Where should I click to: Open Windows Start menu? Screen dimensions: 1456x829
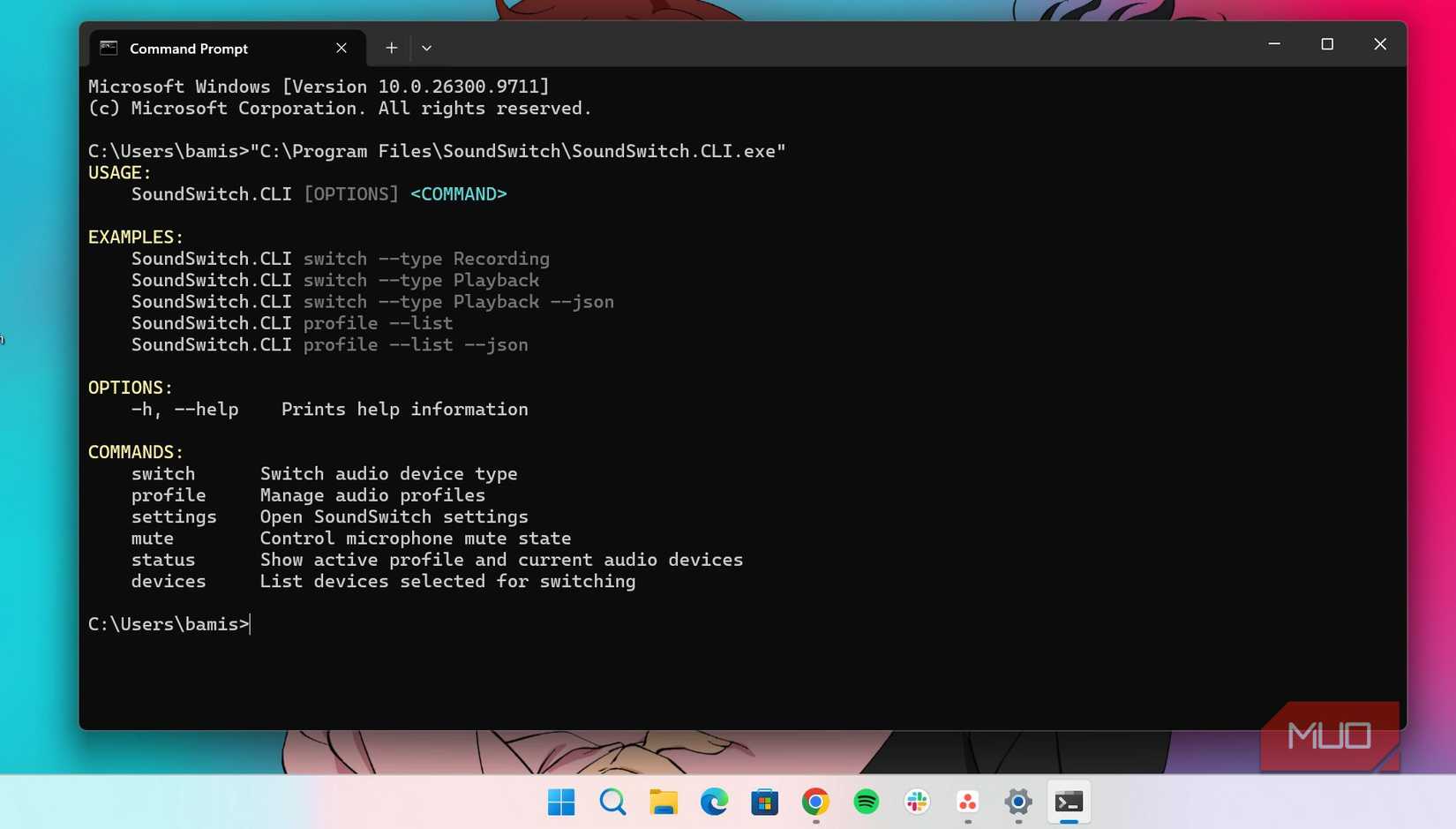561,803
